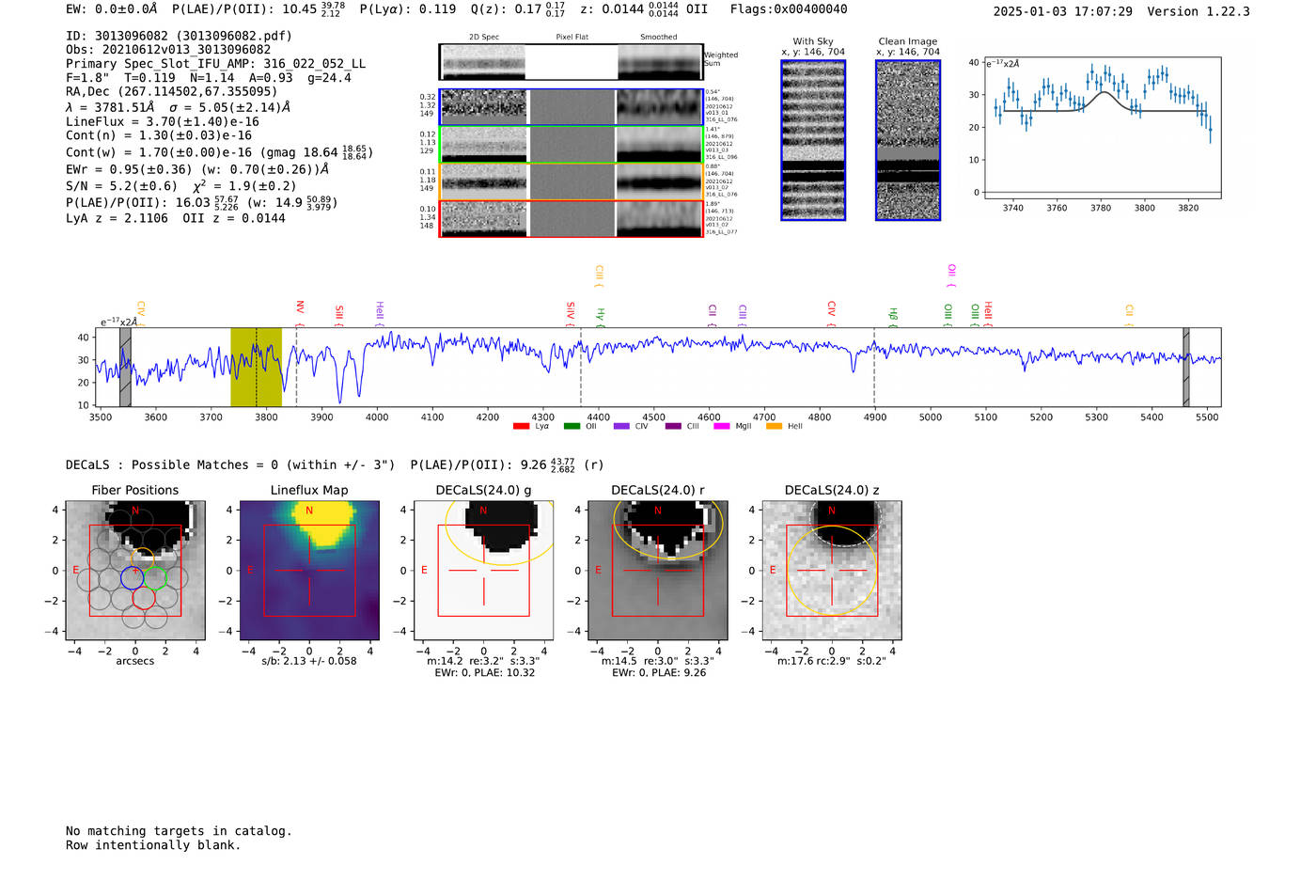Screen dimensions: 1316x896
Task: Open the blue-bordered fiber 2D spectrum row
Action: tap(571, 107)
